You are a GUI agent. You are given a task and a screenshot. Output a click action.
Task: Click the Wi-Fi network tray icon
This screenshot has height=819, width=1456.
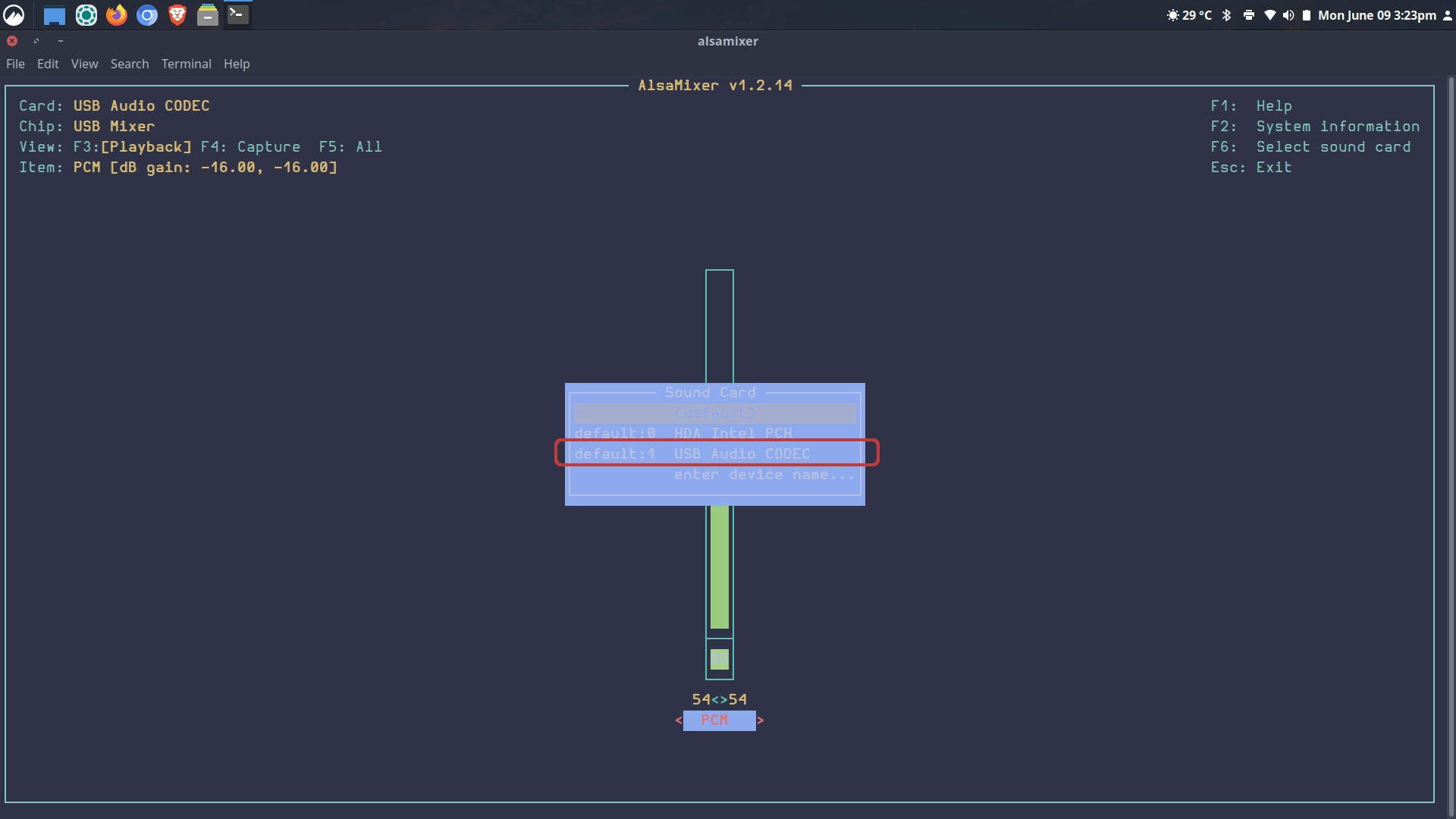click(1269, 15)
